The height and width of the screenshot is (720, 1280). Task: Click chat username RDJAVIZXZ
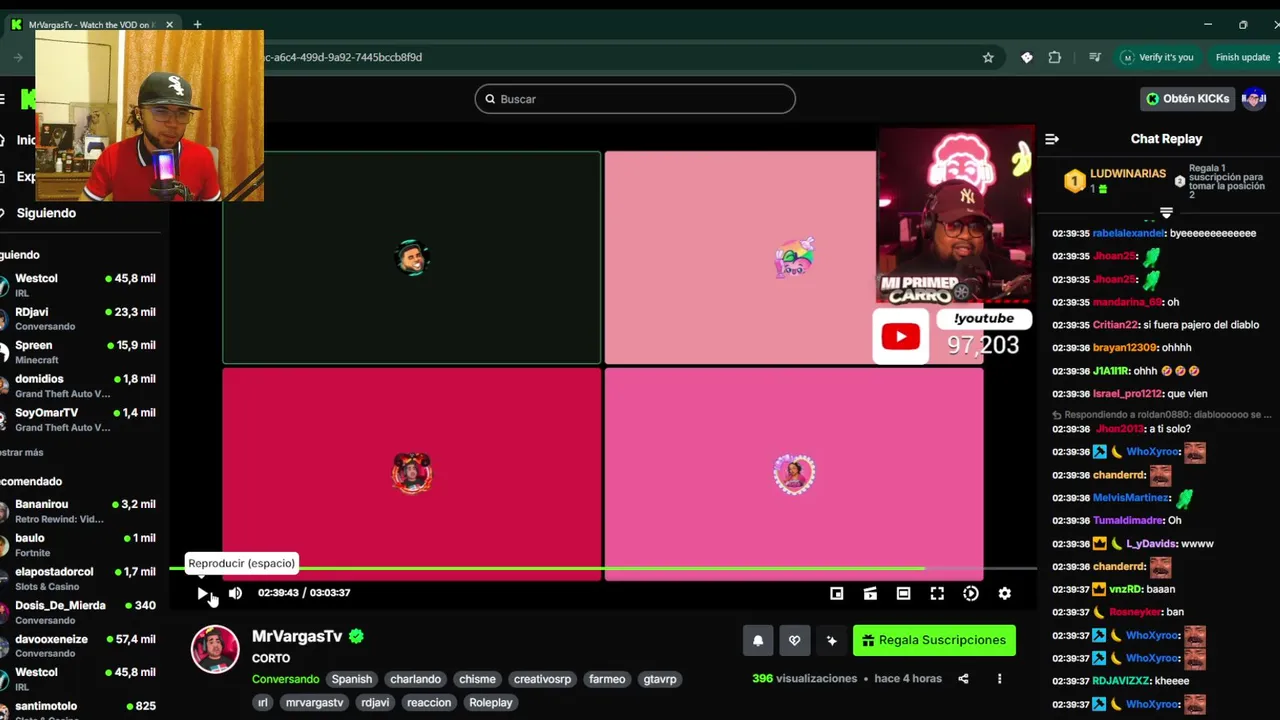click(x=1121, y=681)
